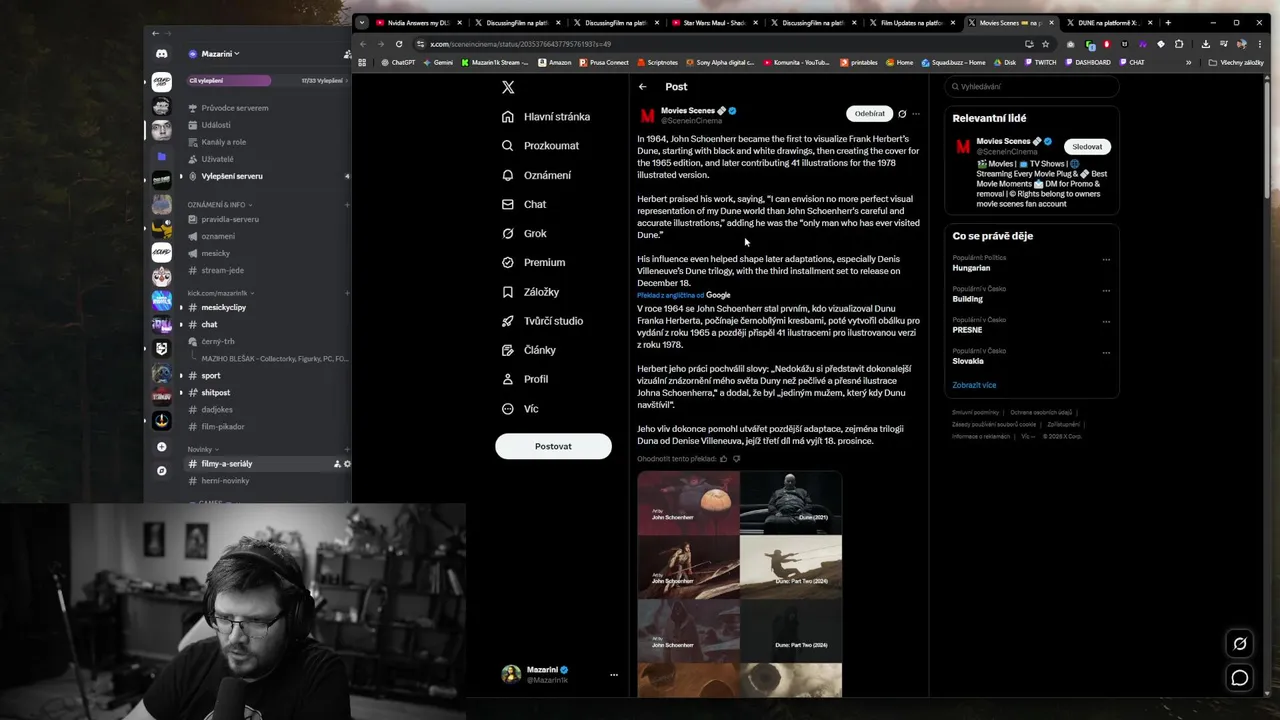This screenshot has height=720, width=1280.
Task: Open Záložky bookmarks in X sidebar
Action: (x=530, y=292)
